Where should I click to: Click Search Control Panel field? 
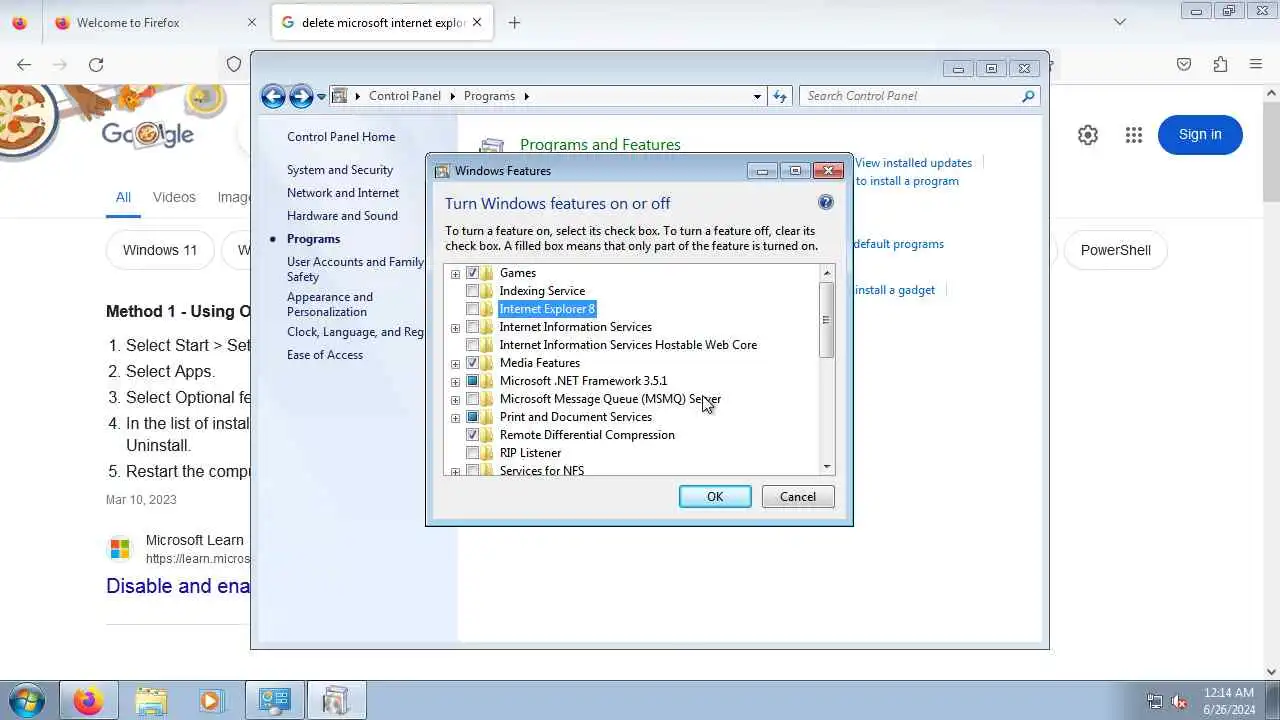(910, 96)
